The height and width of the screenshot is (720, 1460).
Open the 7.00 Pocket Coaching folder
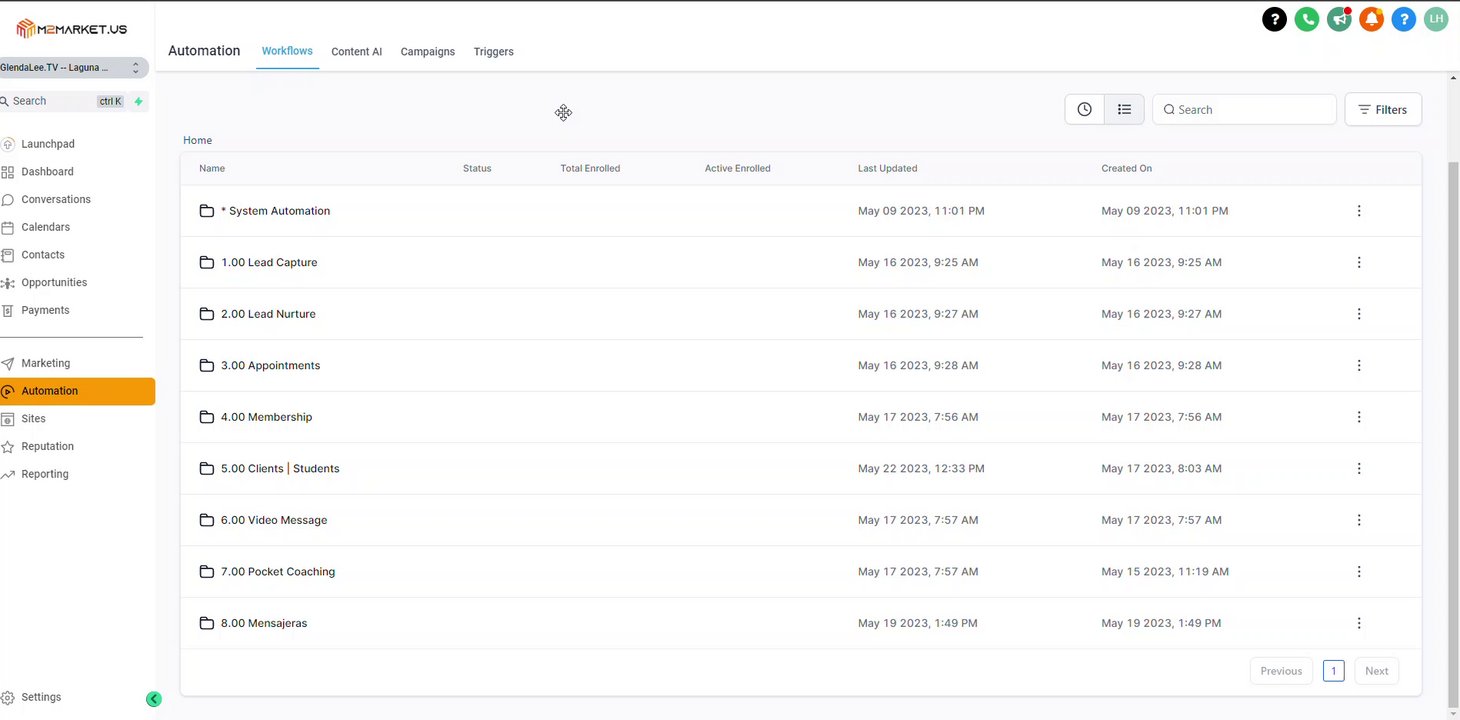coord(278,571)
